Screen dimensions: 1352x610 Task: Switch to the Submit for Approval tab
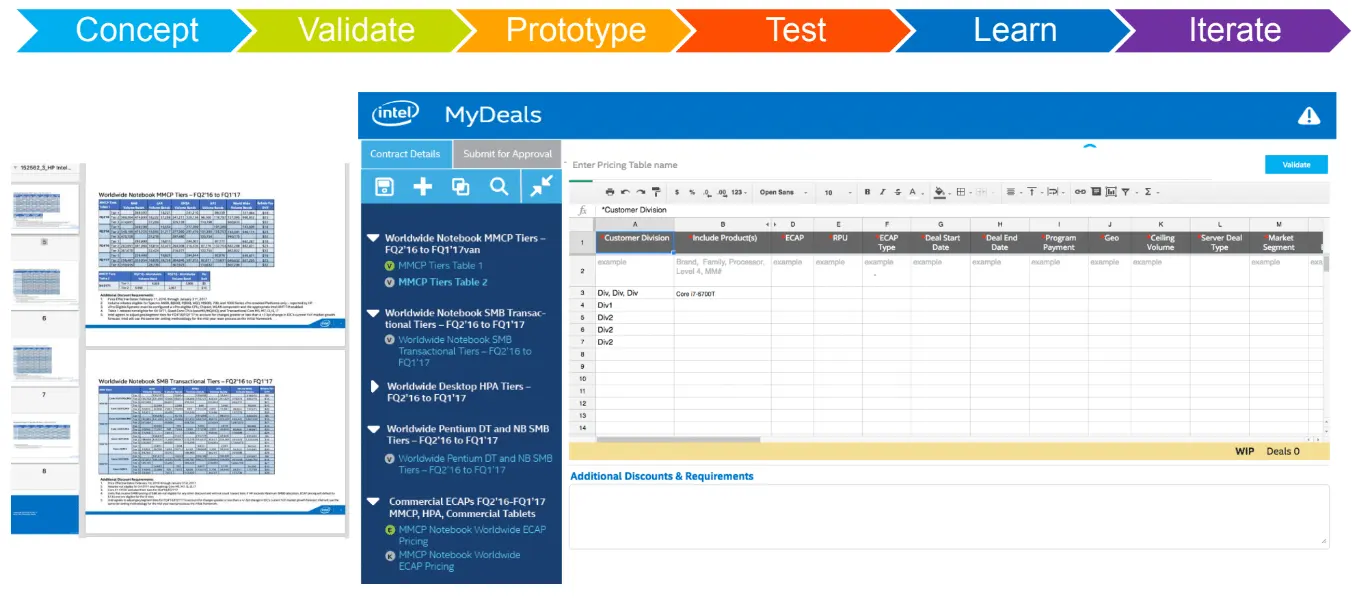click(x=507, y=154)
